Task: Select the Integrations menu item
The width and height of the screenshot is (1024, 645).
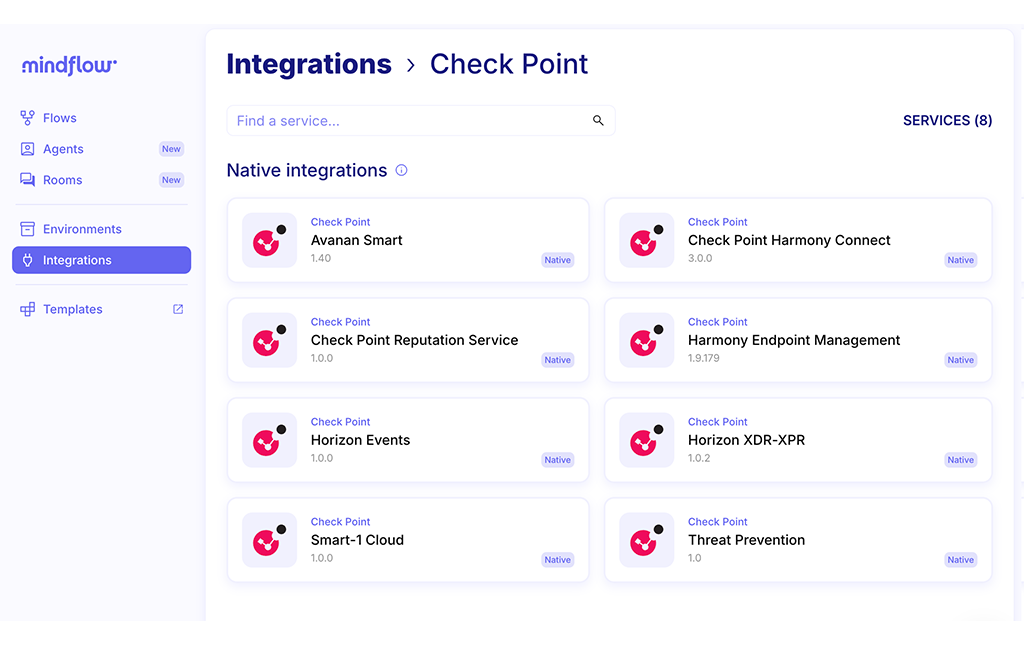Action: [x=101, y=260]
